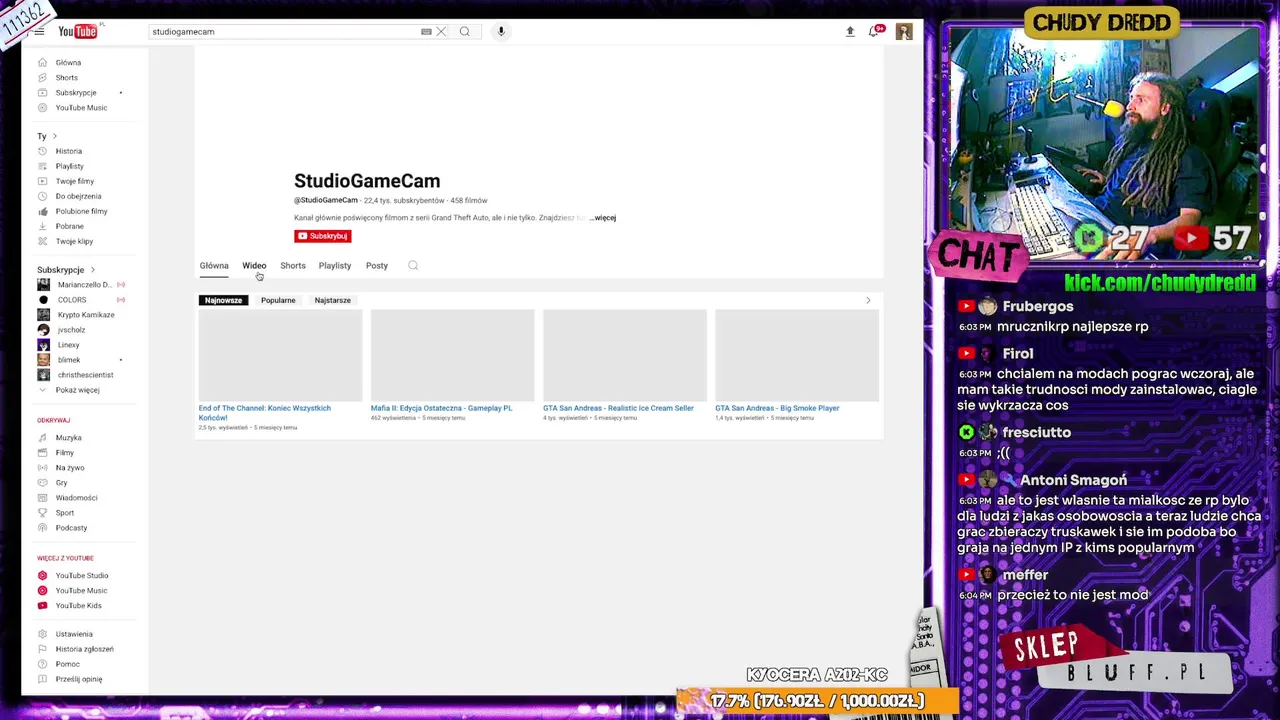Open Muzyka under Odkrywaj
1280x720 pixels.
pyautogui.click(x=69, y=438)
